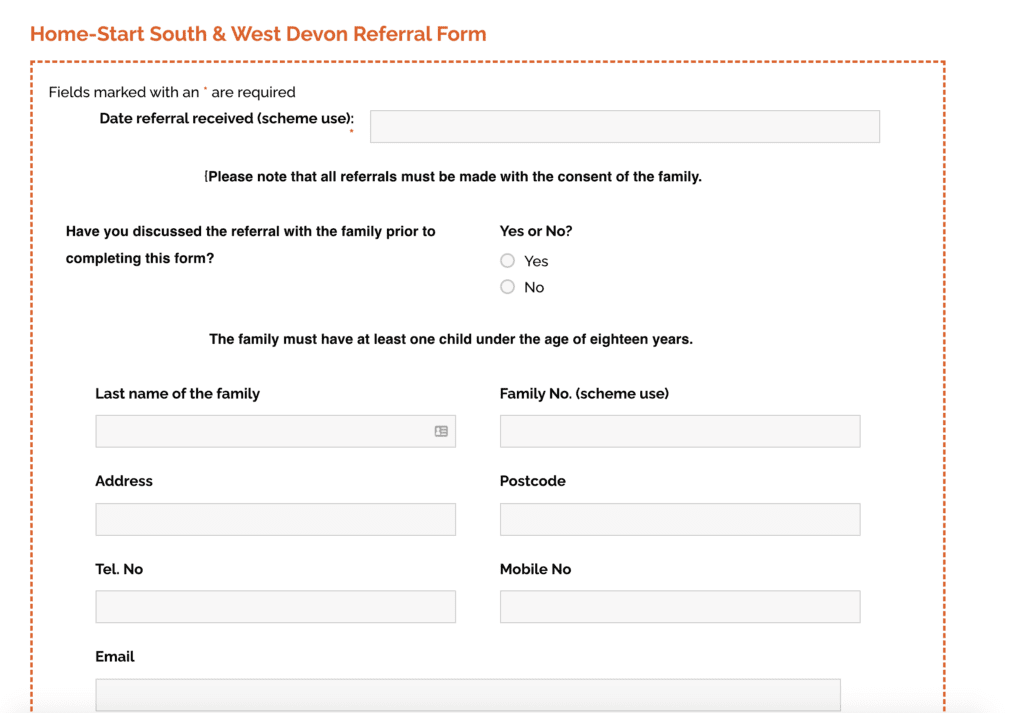Click the Home-Start South & West Devon heading
Image resolution: width=1024 pixels, height=713 pixels.
pyautogui.click(x=258, y=33)
